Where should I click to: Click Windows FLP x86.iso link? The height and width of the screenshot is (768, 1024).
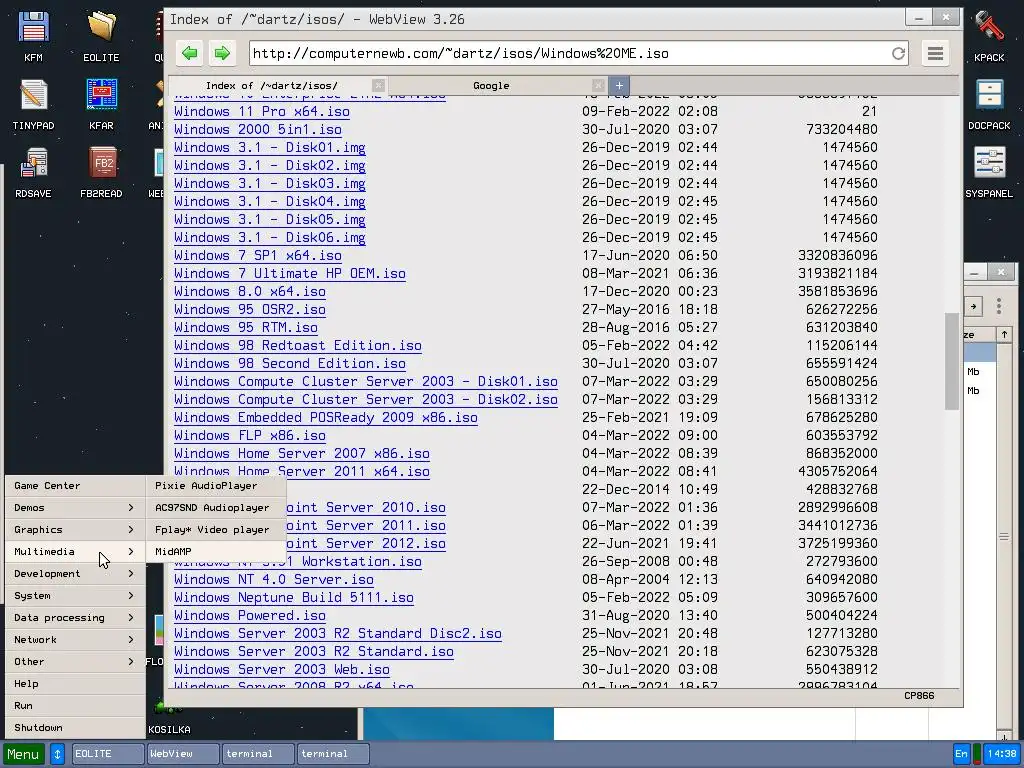[249, 436]
